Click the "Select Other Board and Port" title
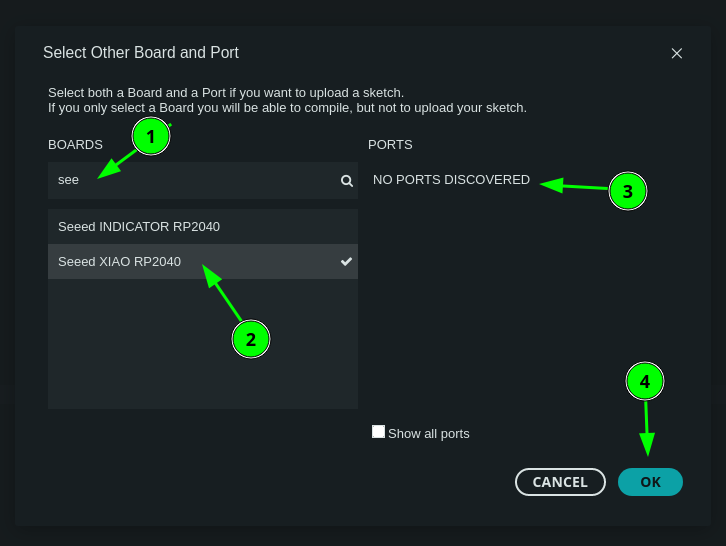The height and width of the screenshot is (546, 726). [141, 53]
